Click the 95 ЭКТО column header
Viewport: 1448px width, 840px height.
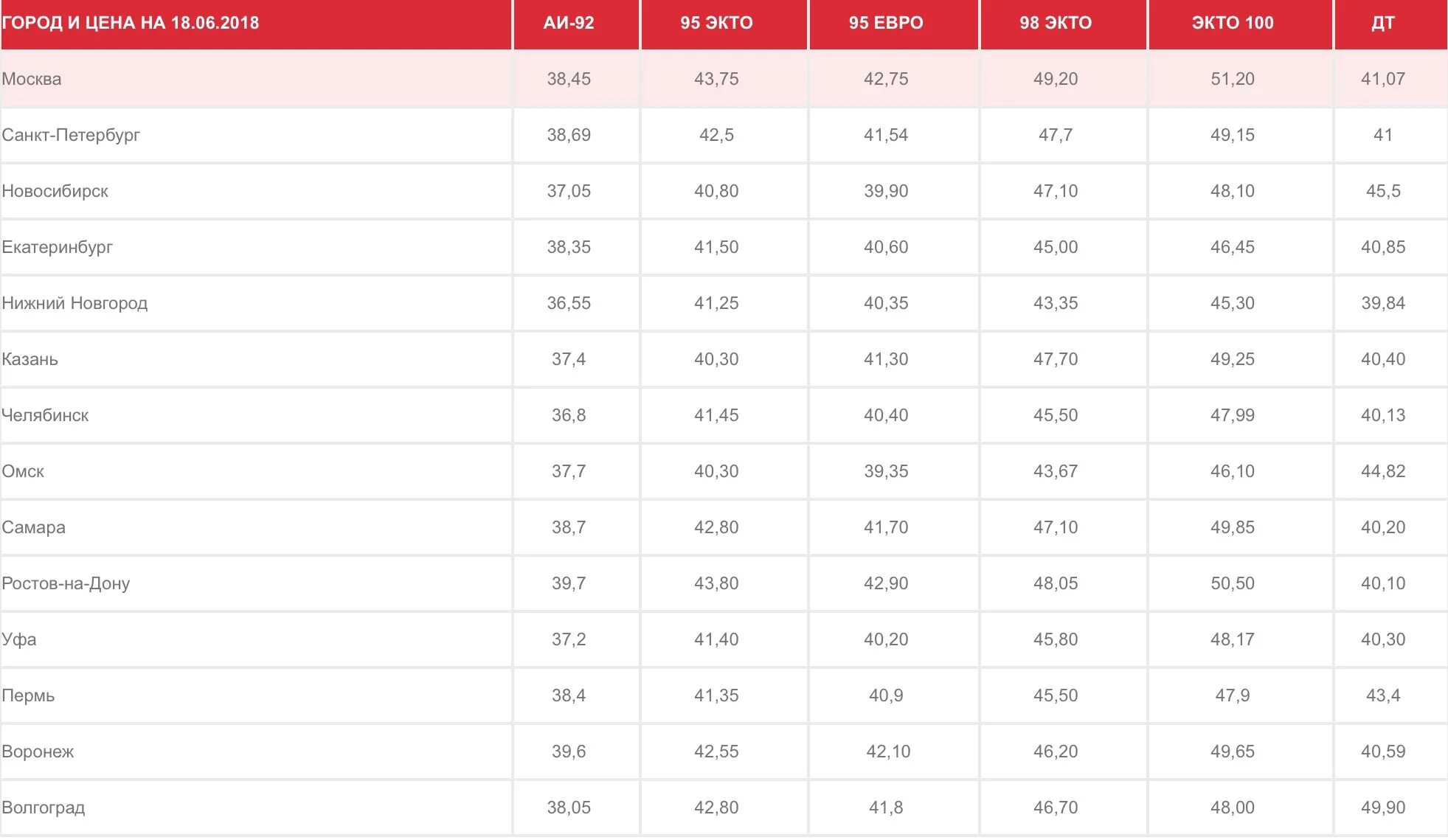716,23
